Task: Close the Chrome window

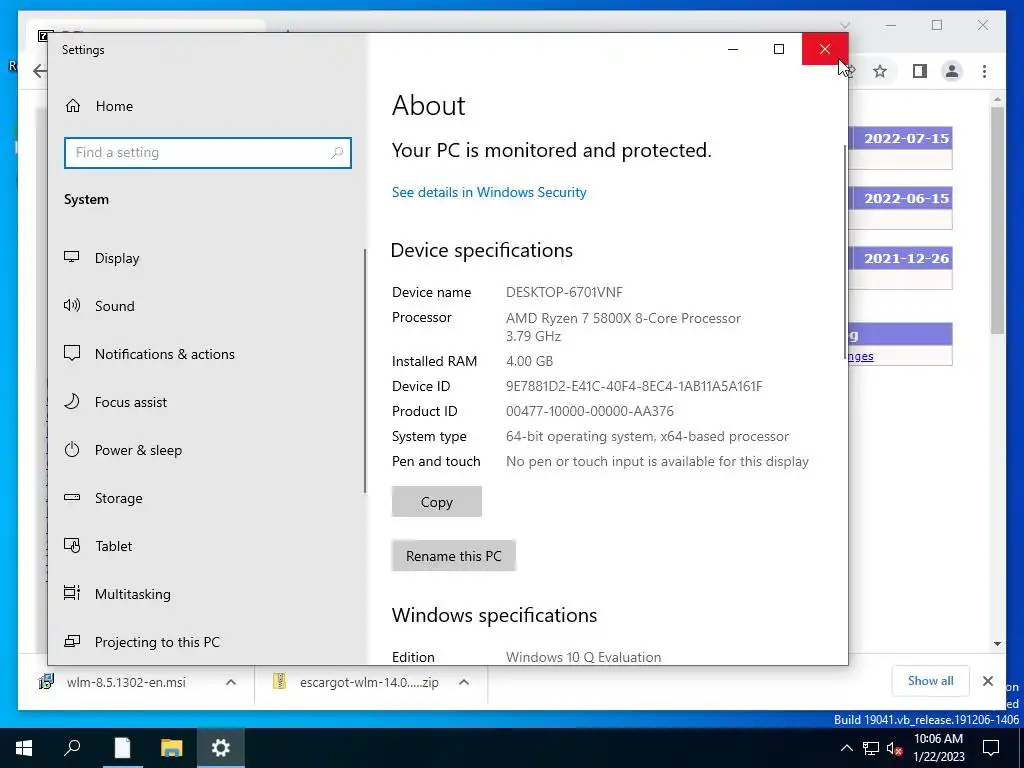Action: coord(983,25)
